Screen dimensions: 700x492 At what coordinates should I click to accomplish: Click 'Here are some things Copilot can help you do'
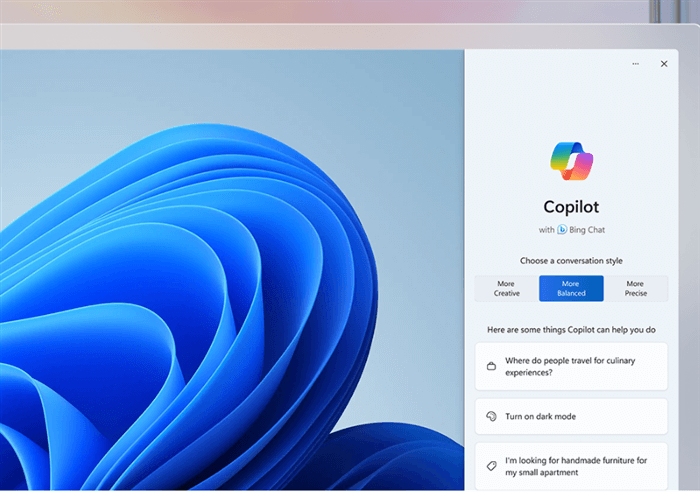click(x=571, y=330)
